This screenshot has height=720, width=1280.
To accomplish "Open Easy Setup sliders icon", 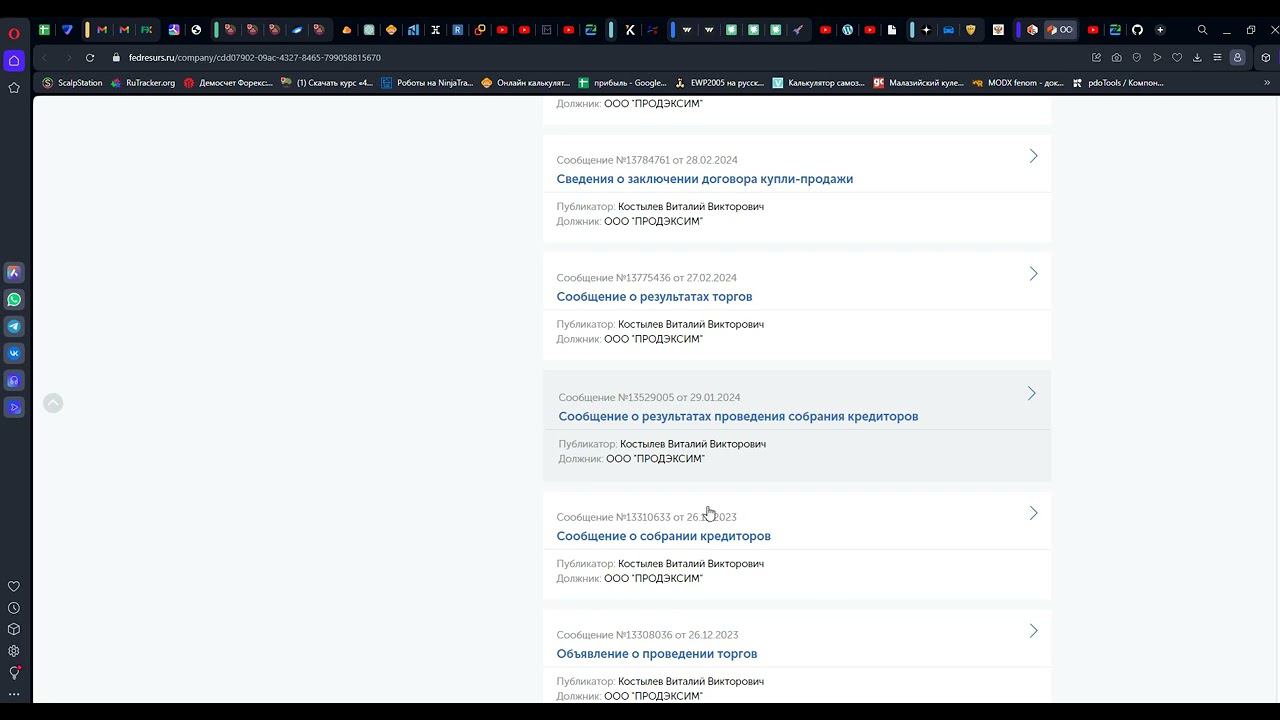I will point(1217,57).
